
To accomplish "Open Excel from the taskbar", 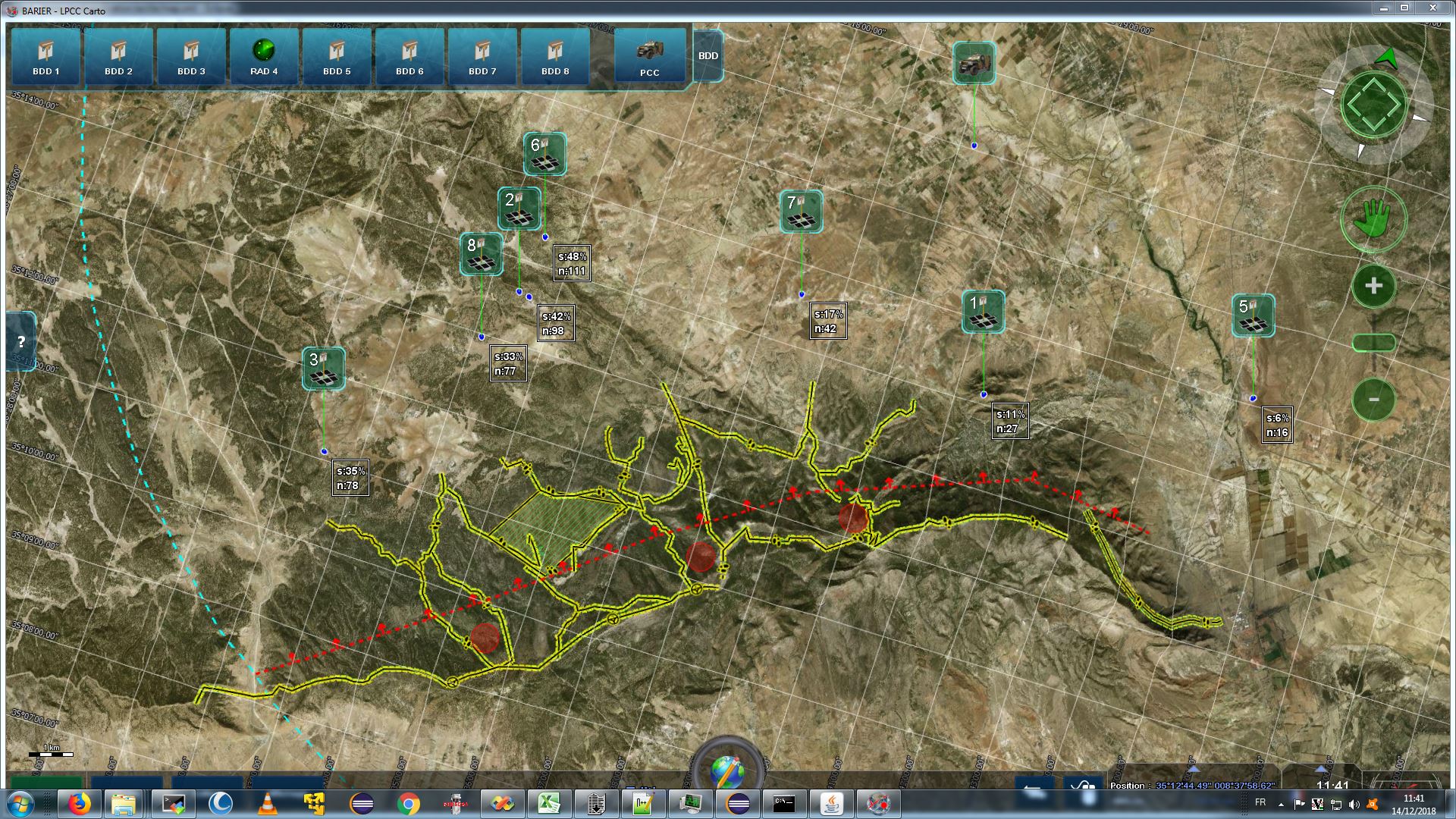I will 549,803.
